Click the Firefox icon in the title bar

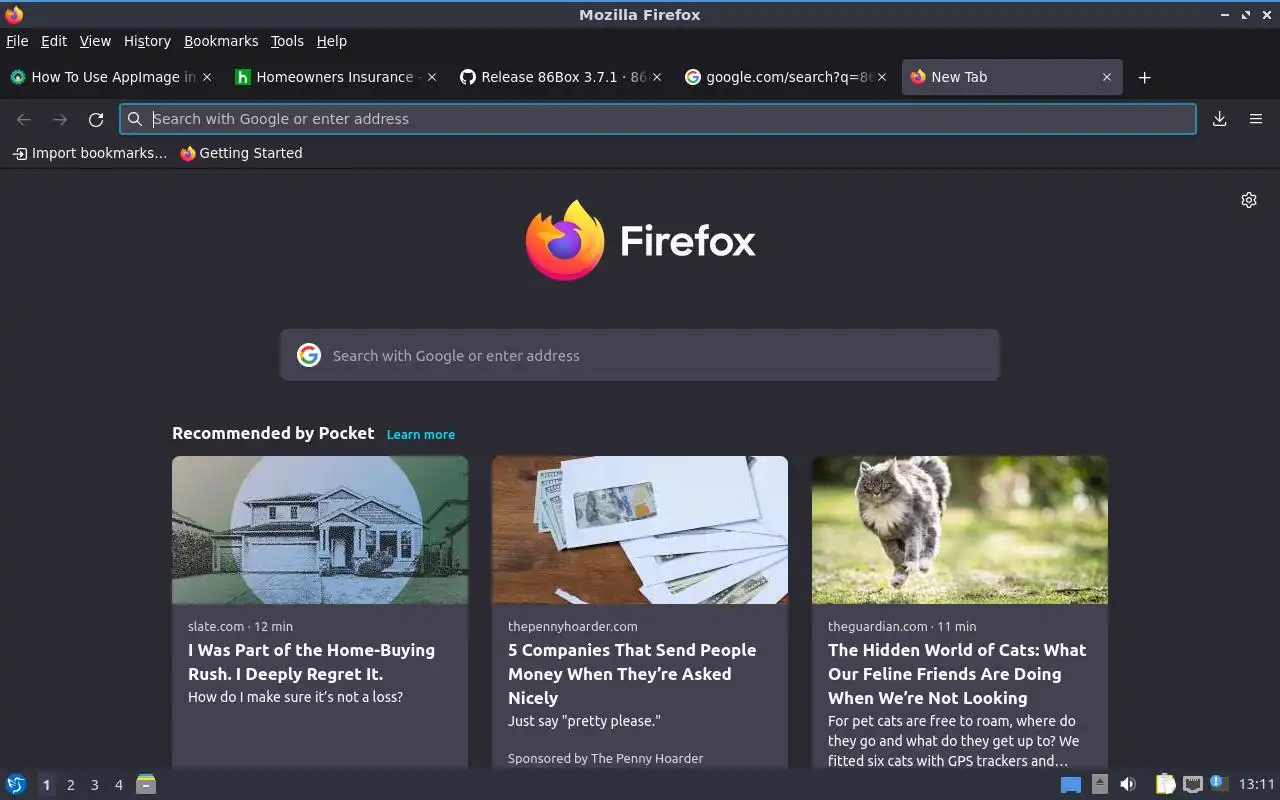point(14,15)
